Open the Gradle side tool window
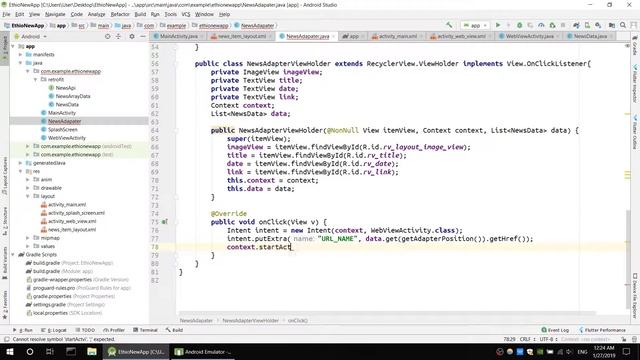 tap(635, 46)
